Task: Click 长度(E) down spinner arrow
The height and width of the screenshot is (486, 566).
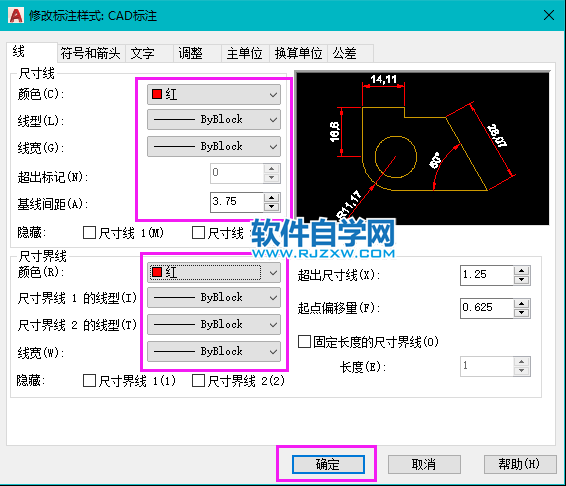Action: click(522, 371)
